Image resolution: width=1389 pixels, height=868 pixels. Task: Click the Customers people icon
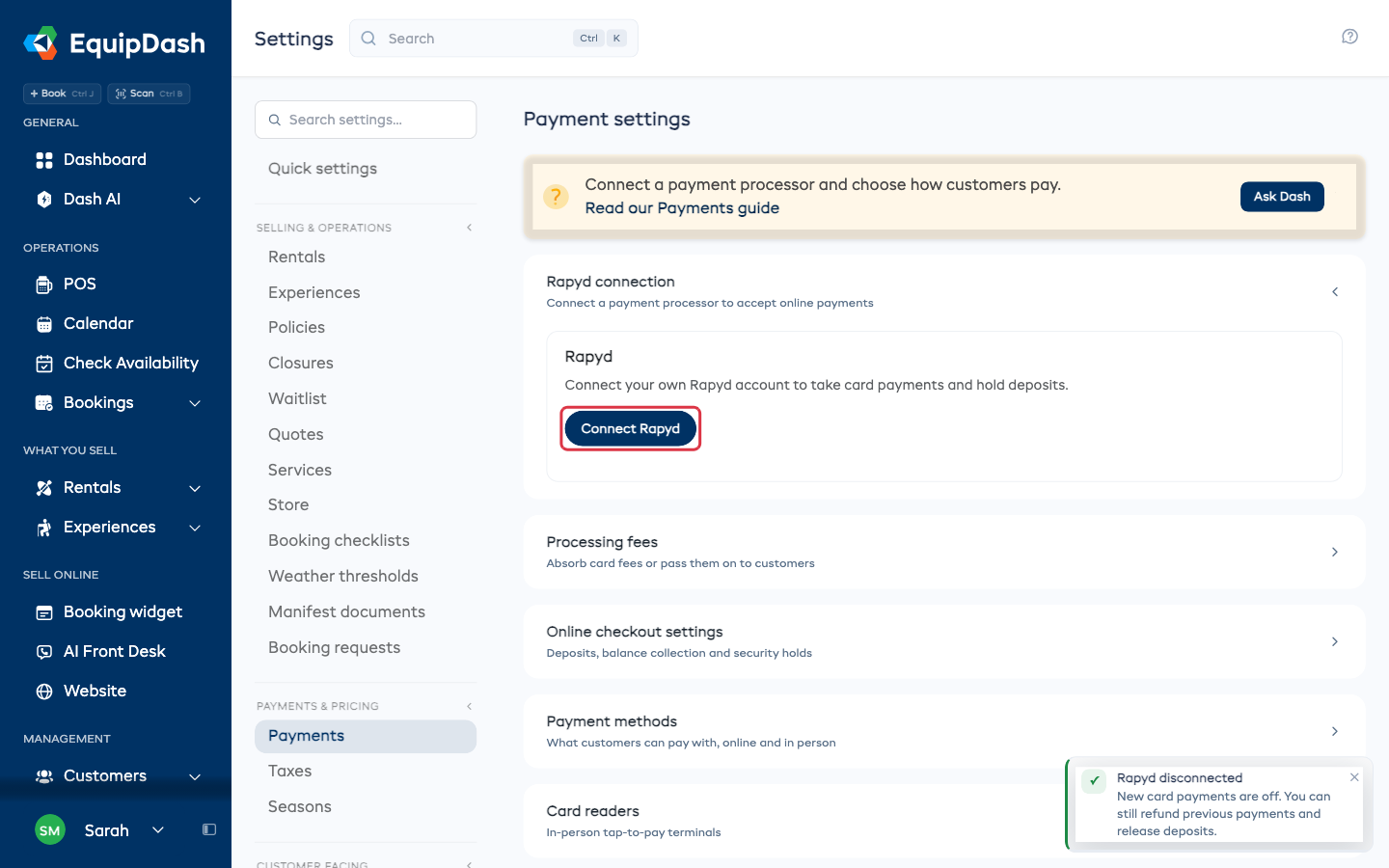tap(44, 776)
